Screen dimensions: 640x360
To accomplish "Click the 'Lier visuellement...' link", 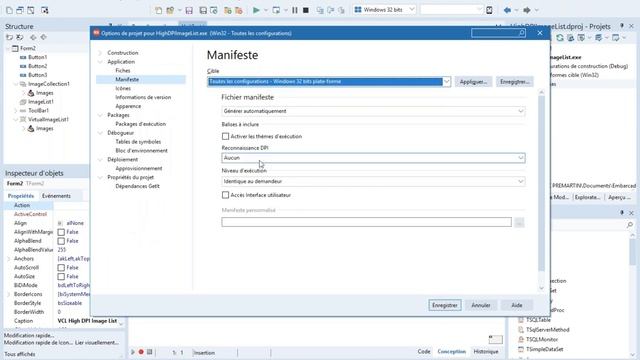I will (97, 342).
